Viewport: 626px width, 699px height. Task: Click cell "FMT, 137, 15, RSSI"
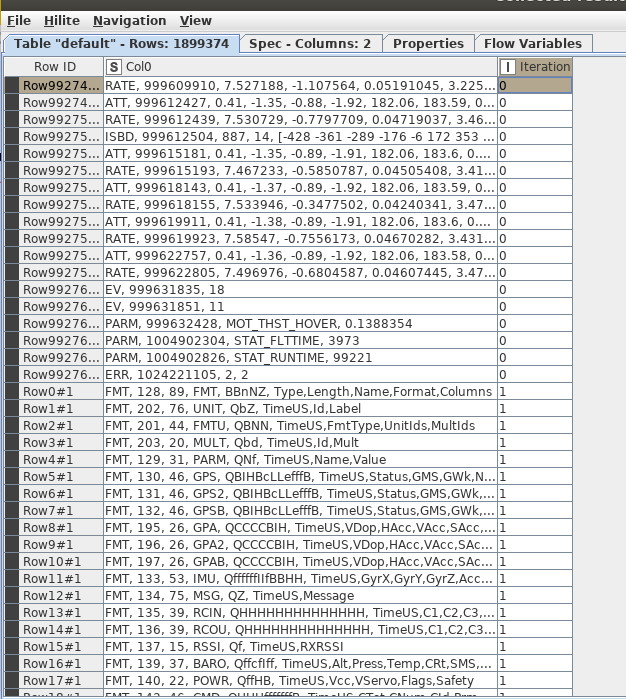coord(301,646)
